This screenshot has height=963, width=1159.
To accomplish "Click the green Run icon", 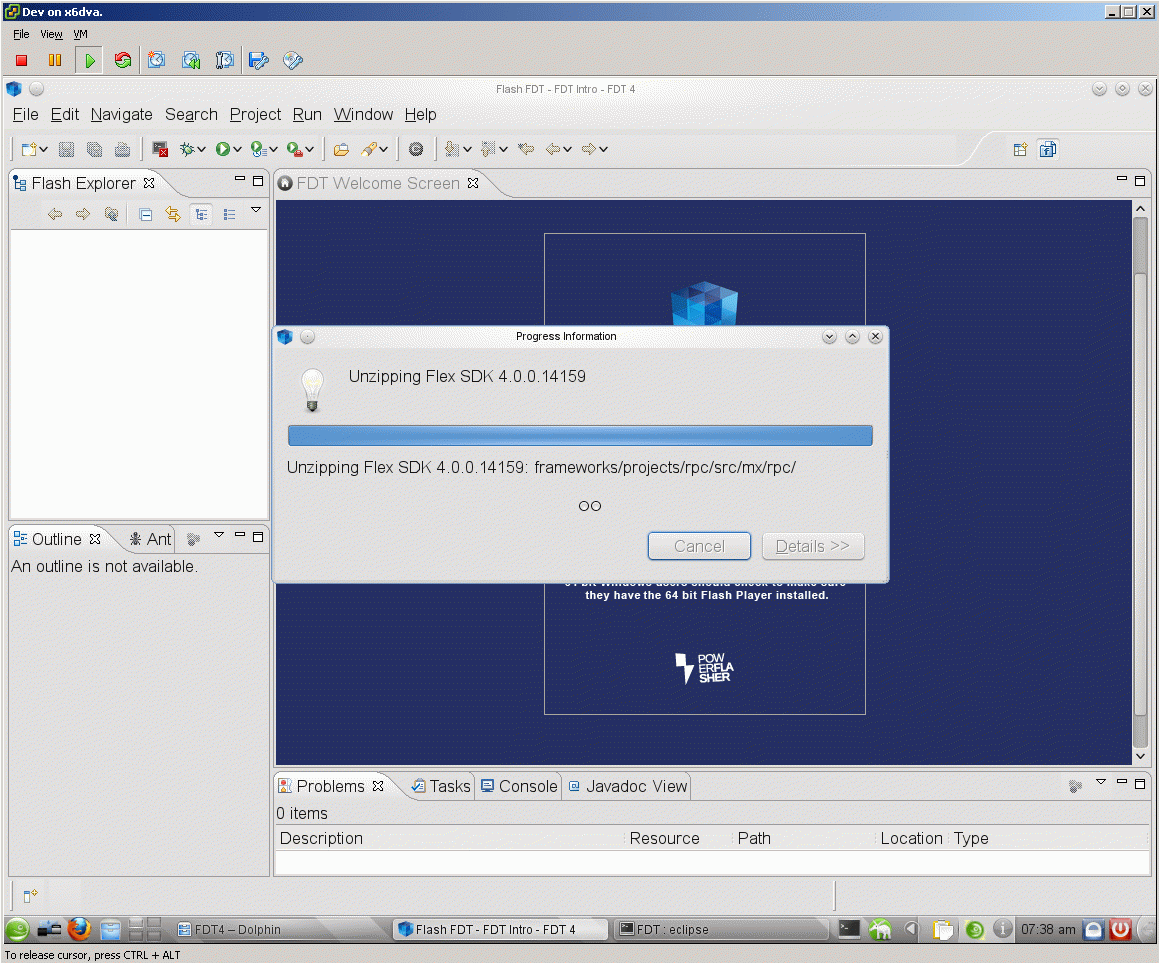I will click(x=222, y=149).
